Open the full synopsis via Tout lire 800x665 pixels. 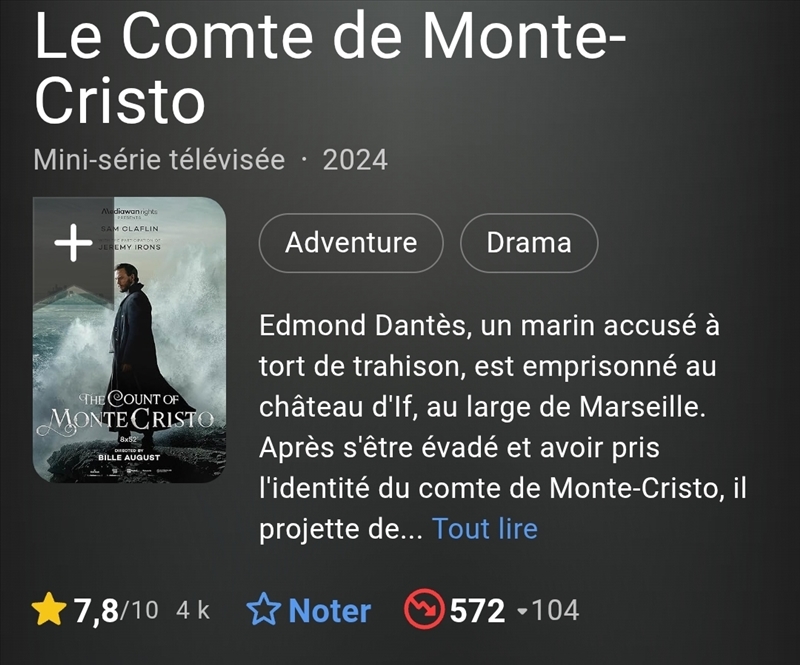(x=485, y=528)
